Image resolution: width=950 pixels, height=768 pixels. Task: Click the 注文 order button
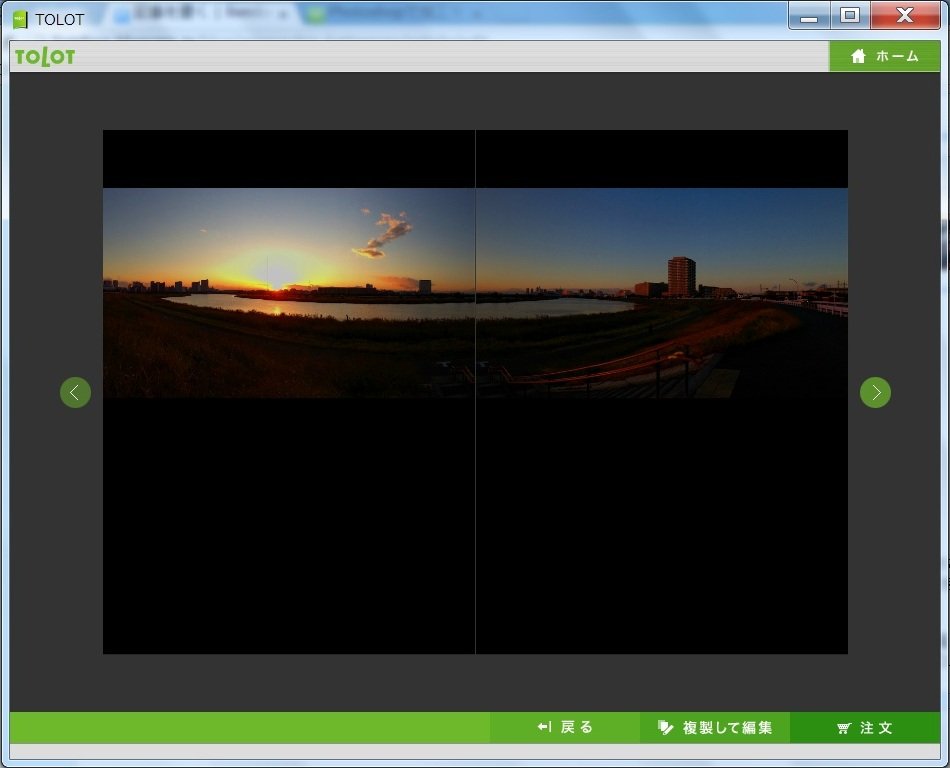pos(865,727)
